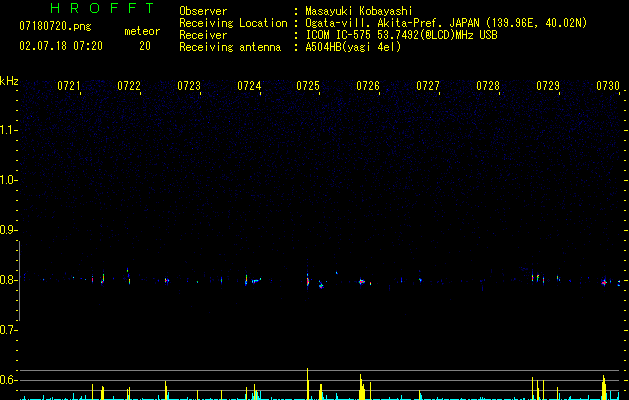Select the A504HB(yagi 4el) antenna text
629x400 pixels.
pyautogui.click(x=353, y=47)
